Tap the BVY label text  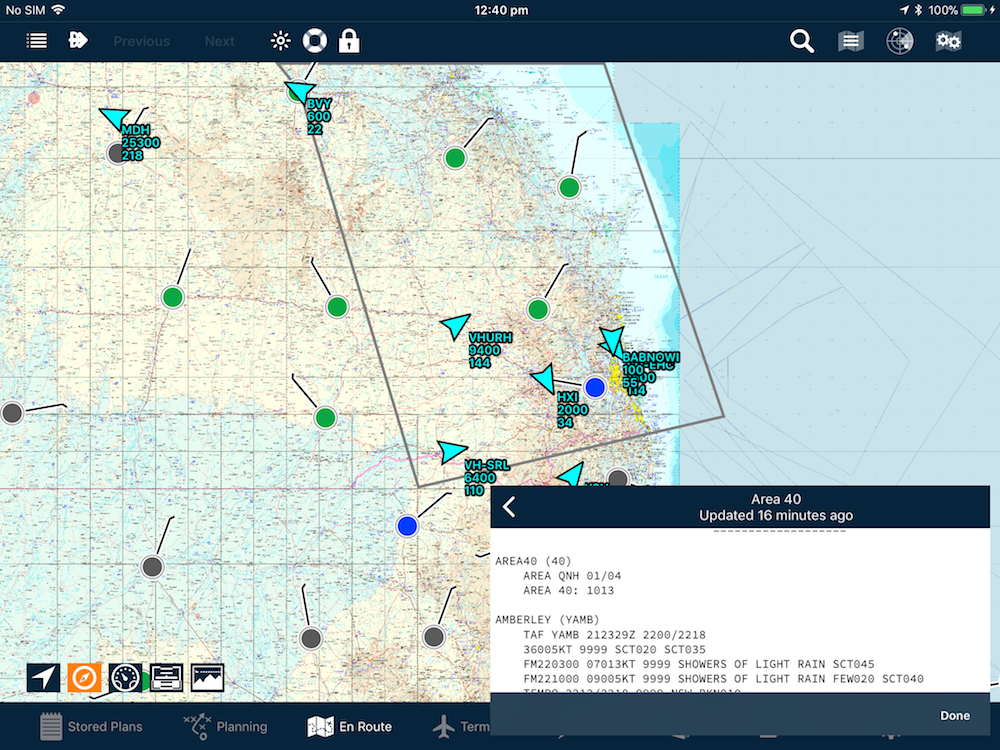[x=319, y=105]
